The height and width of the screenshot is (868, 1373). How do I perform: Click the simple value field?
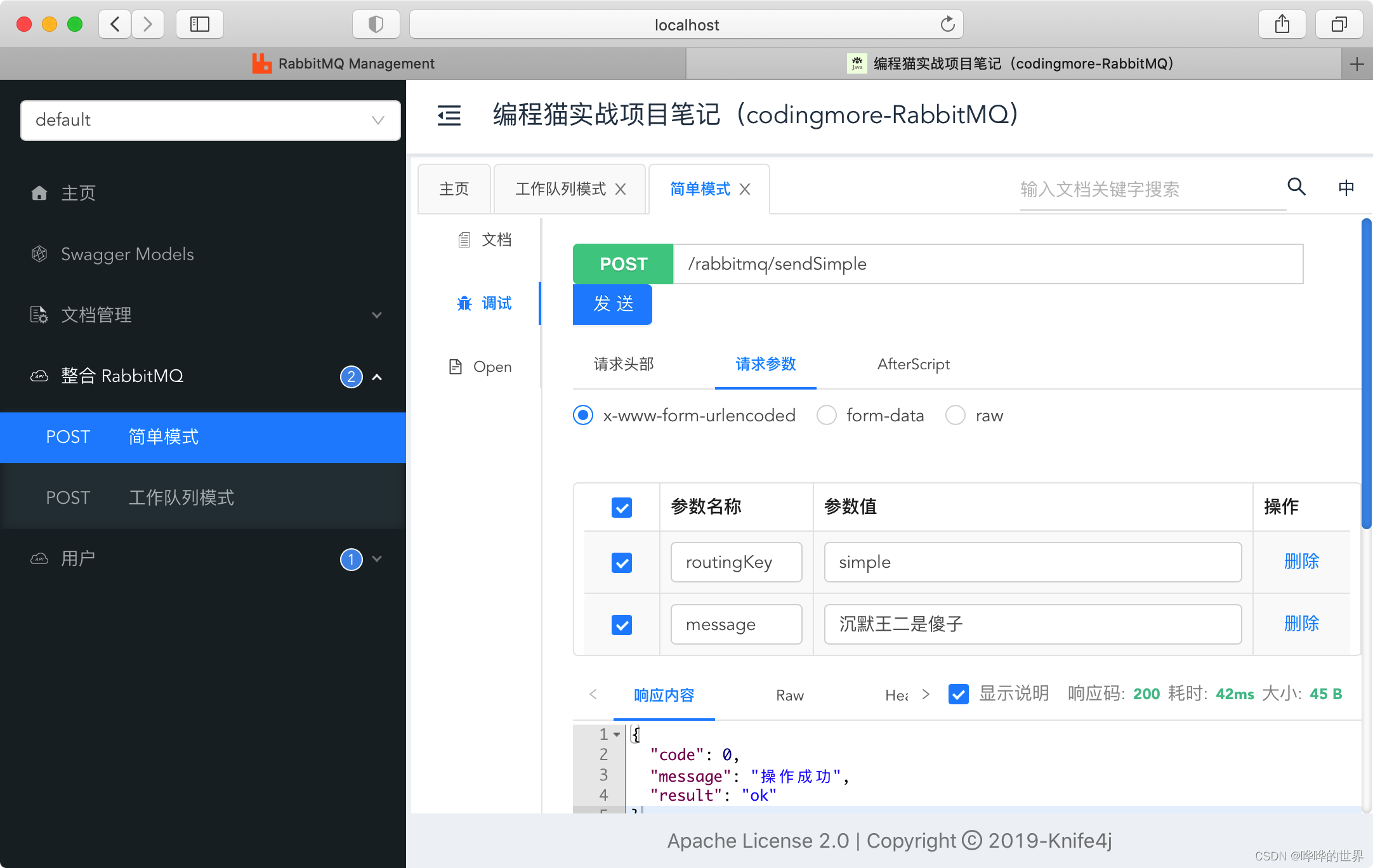point(1032,562)
